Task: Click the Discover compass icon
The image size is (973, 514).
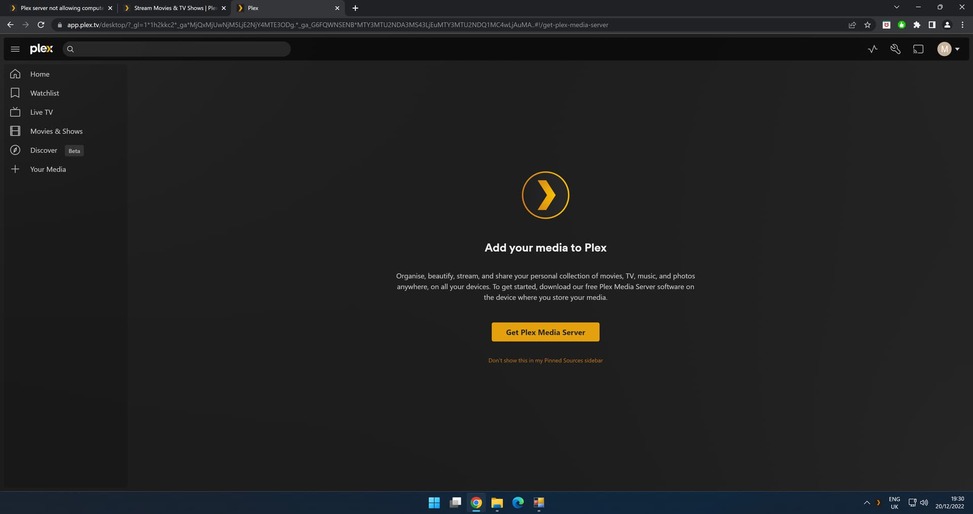Action: (x=15, y=150)
